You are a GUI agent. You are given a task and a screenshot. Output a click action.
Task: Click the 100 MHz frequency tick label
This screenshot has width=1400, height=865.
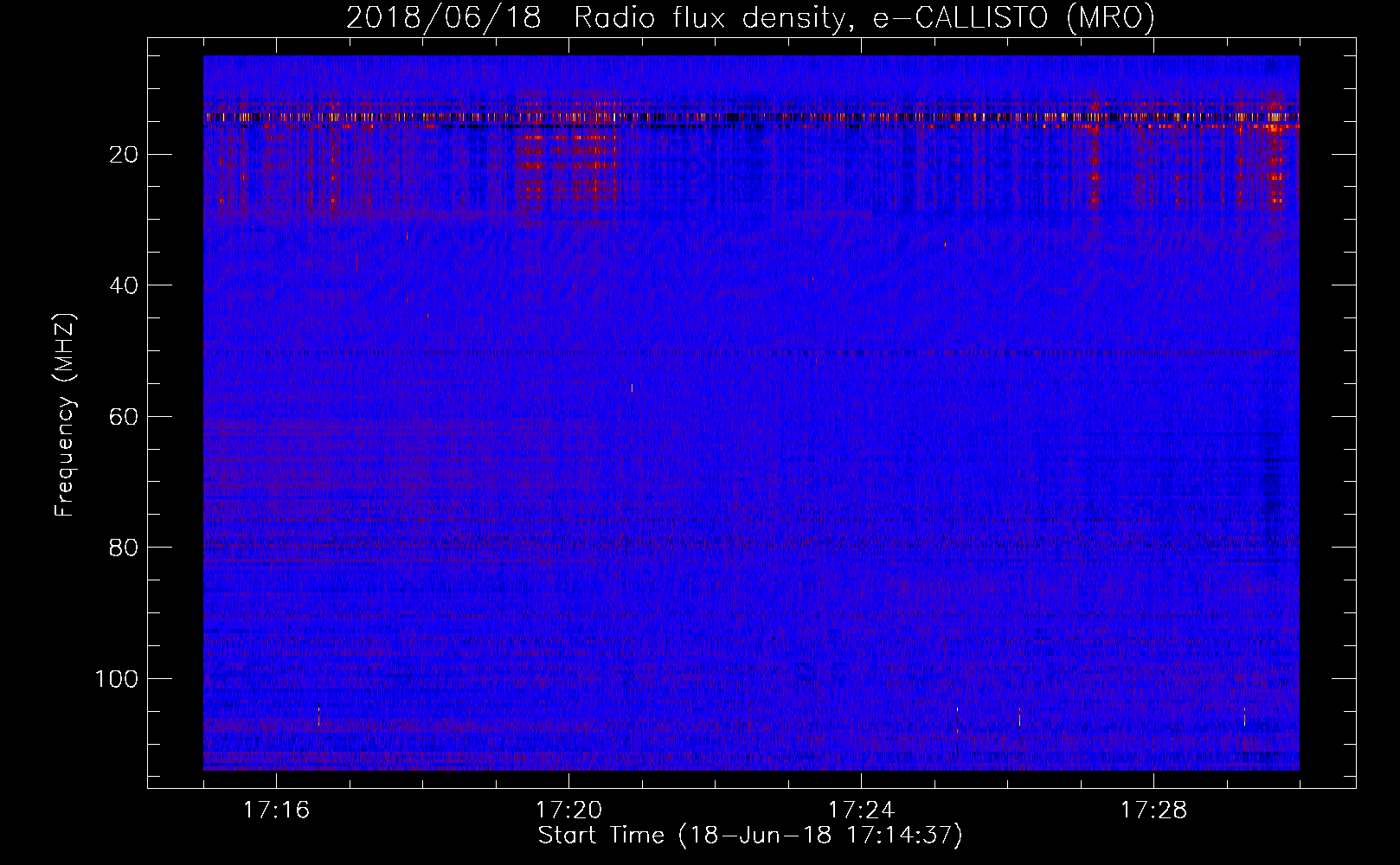pos(117,679)
